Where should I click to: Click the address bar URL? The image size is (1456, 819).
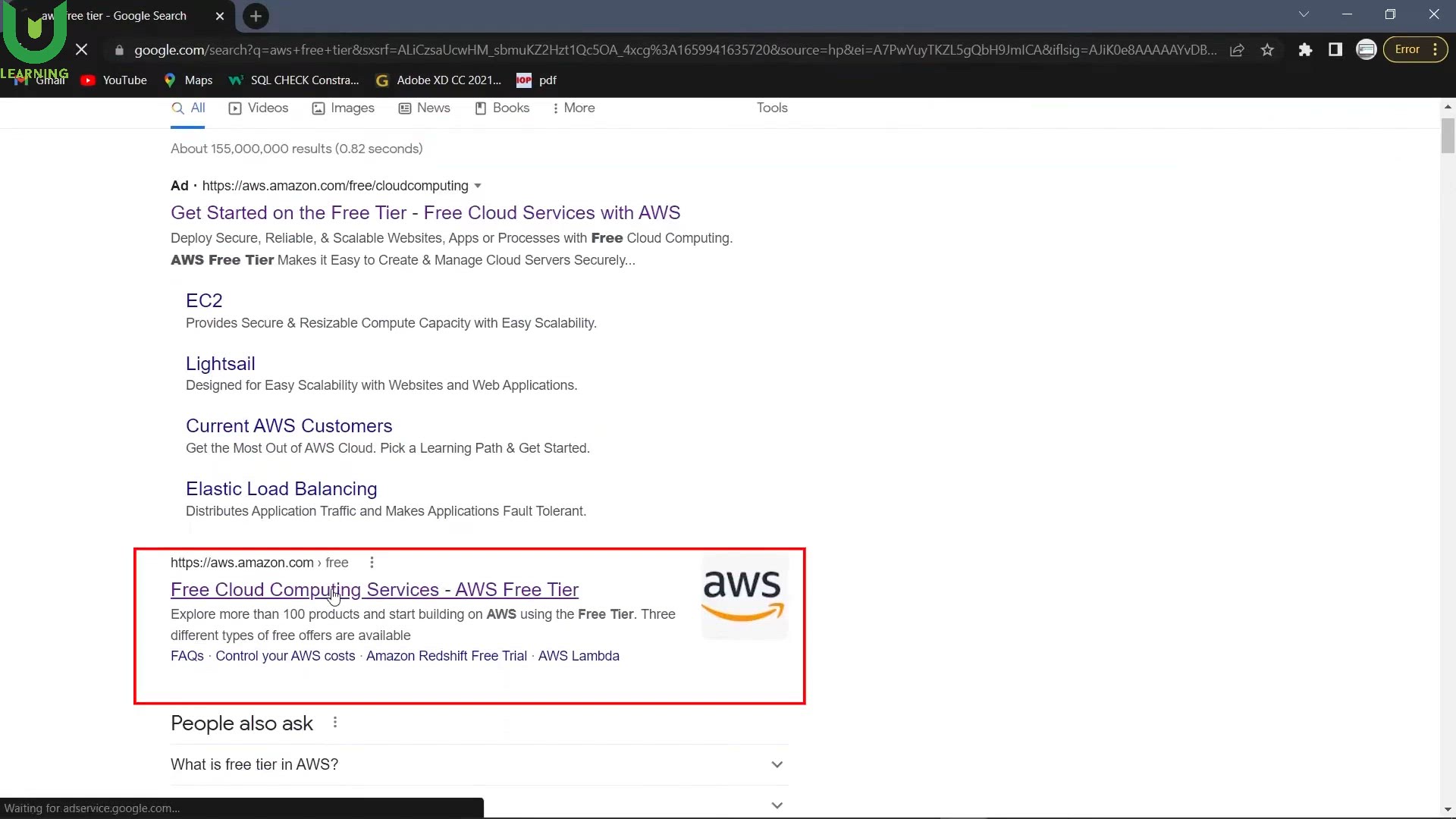point(675,50)
